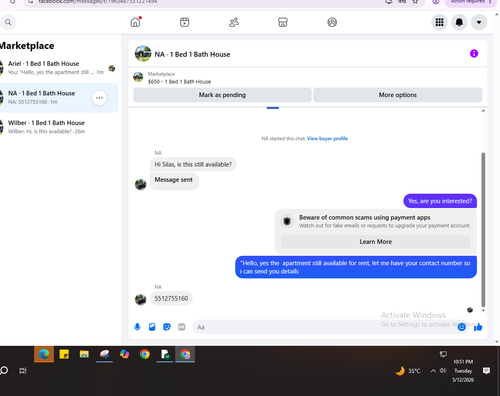Open the Facebook Home feed icon
The height and width of the screenshot is (396, 500).
click(135, 22)
